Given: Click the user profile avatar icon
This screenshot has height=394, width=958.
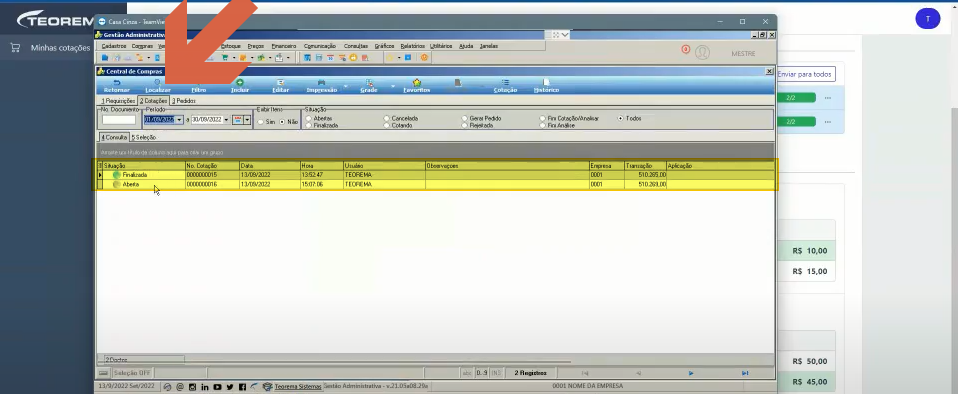Looking at the screenshot, I should (x=703, y=53).
